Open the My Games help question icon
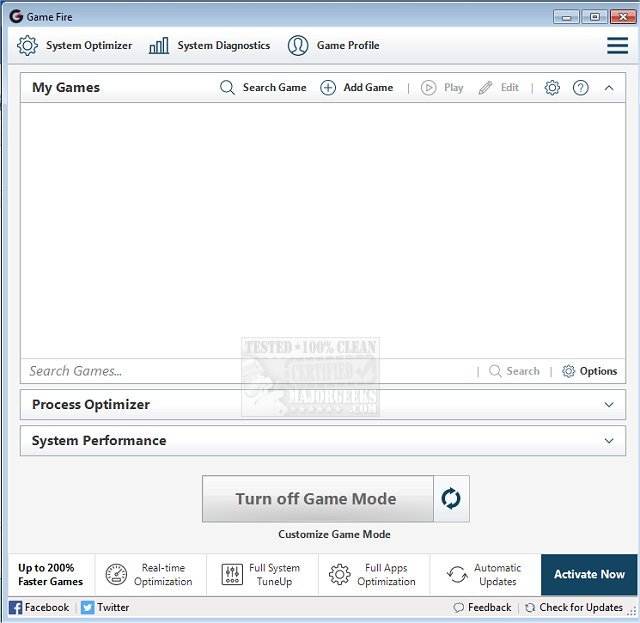Screen dimensions: 640x623 580,88
